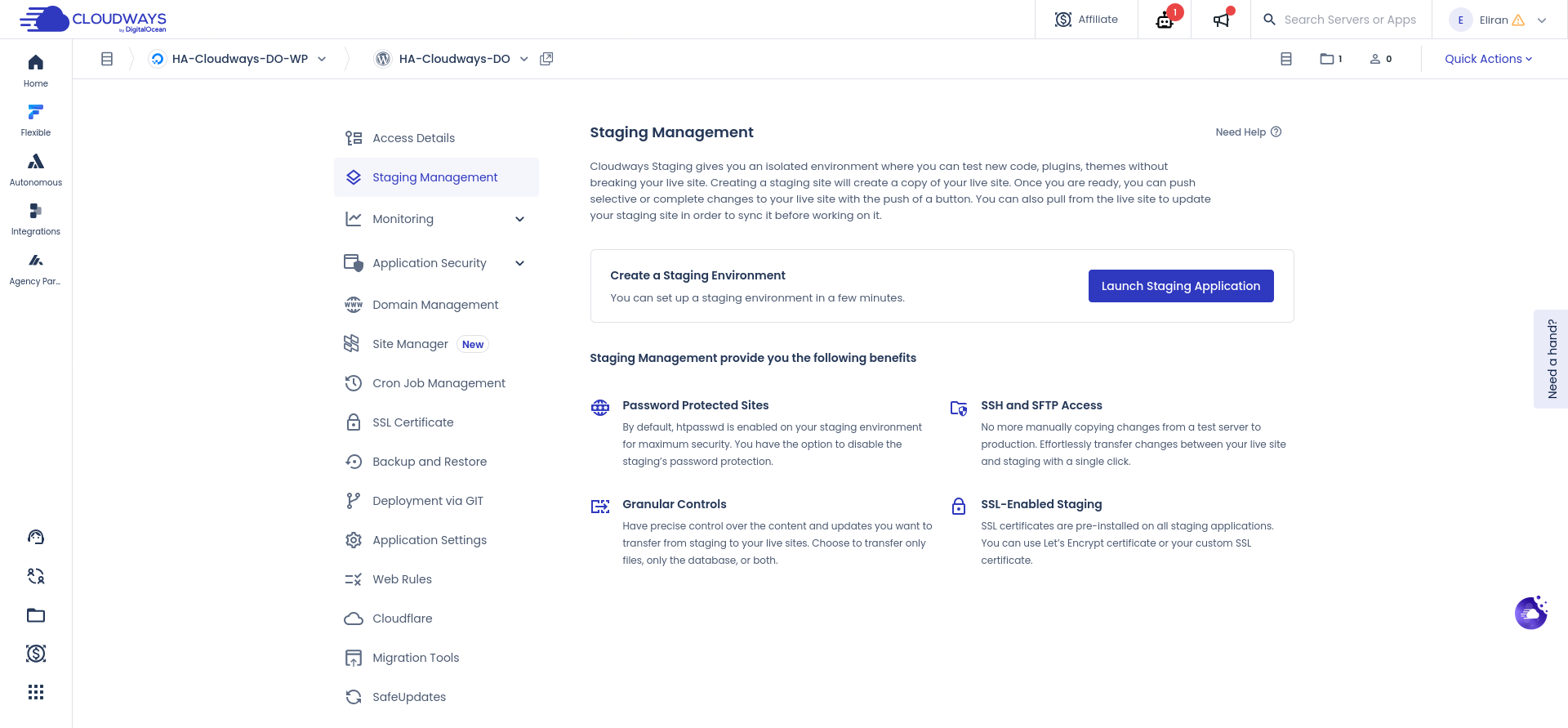The height and width of the screenshot is (728, 1568).
Task: Click the Cloudways logo
Action: point(93,19)
